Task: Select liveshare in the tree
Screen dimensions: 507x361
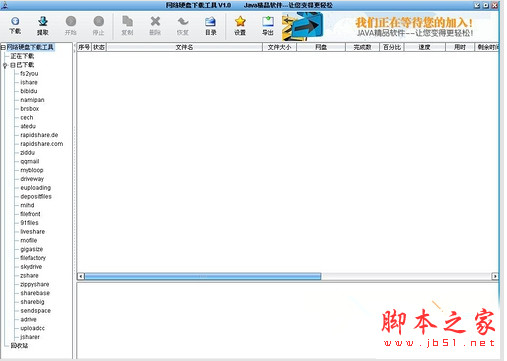Action: (x=33, y=232)
